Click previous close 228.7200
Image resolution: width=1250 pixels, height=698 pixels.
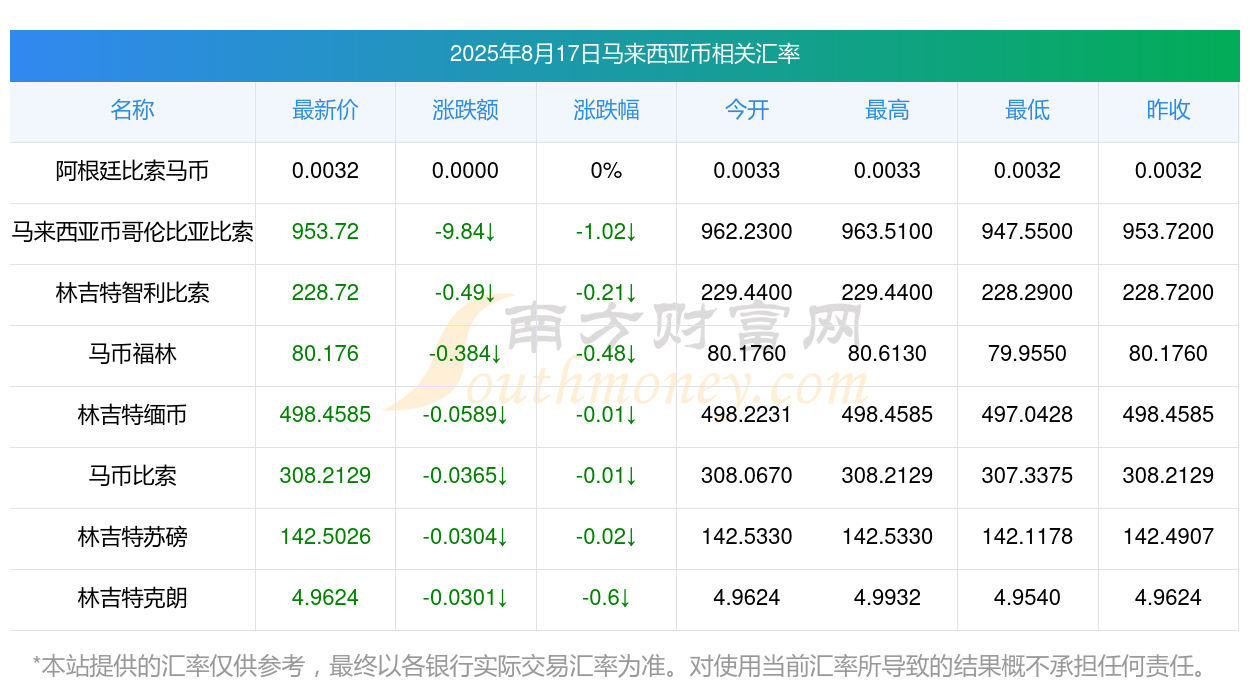tap(1168, 293)
